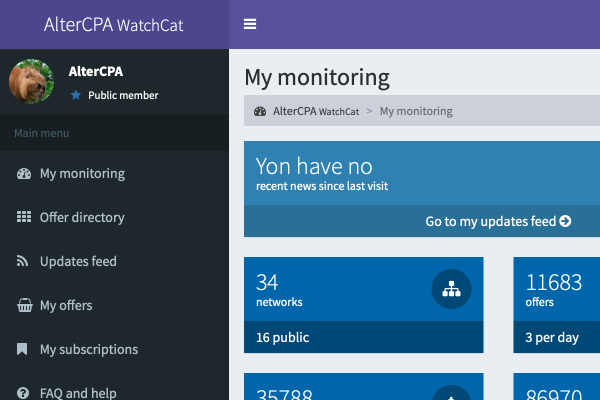
Task: Click the blue star next to Public member
Action: (76, 95)
